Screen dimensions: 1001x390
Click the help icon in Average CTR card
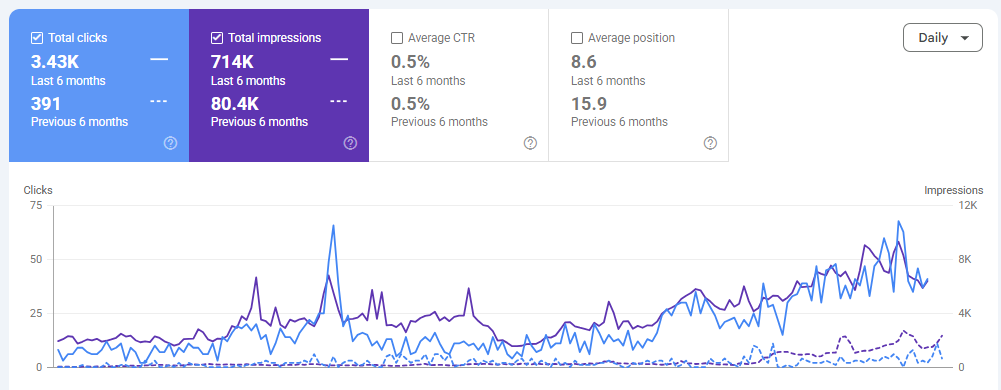click(531, 143)
